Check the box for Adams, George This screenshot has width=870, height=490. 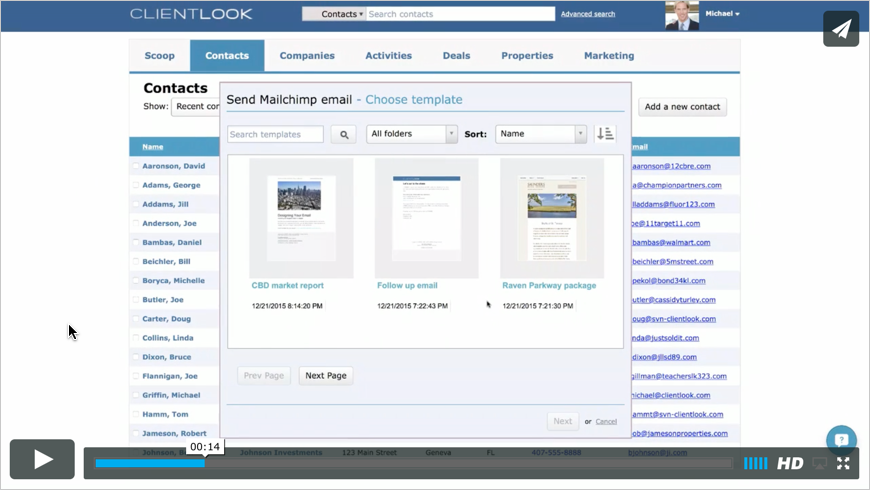[x=135, y=185]
